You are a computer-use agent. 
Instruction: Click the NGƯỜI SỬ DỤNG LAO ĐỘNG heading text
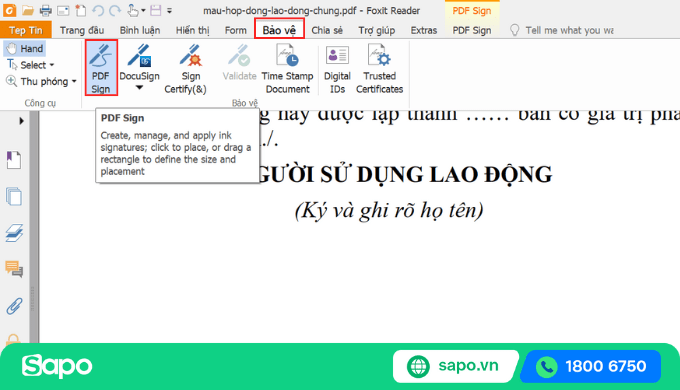click(x=405, y=174)
